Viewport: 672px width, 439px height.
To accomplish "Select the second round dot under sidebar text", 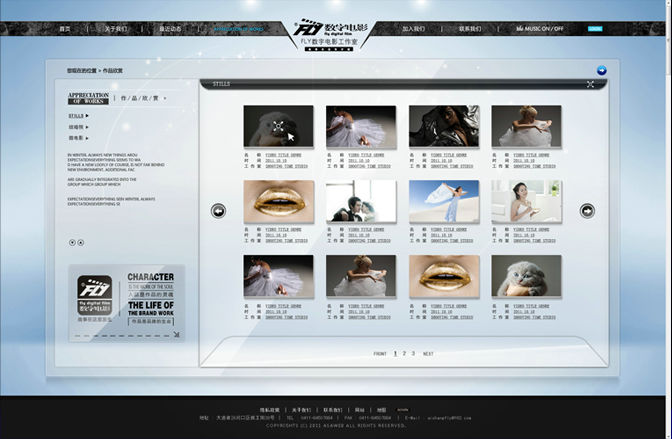I will (81, 242).
